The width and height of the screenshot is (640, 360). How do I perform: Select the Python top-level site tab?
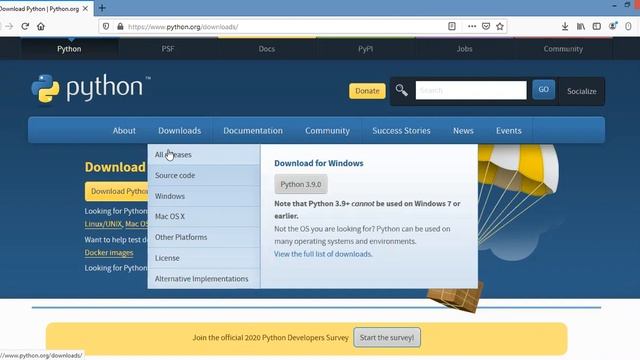point(69,49)
